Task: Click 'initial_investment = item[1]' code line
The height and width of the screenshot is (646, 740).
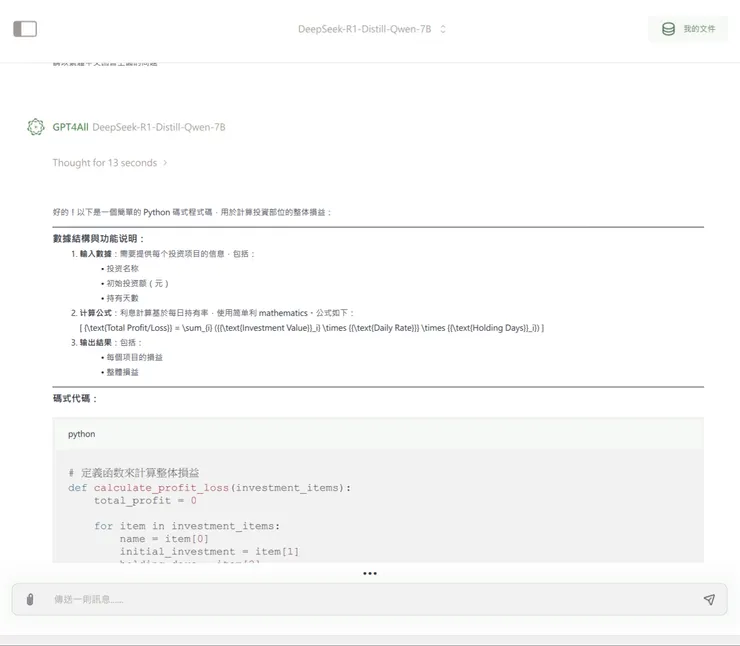Action: [209, 551]
